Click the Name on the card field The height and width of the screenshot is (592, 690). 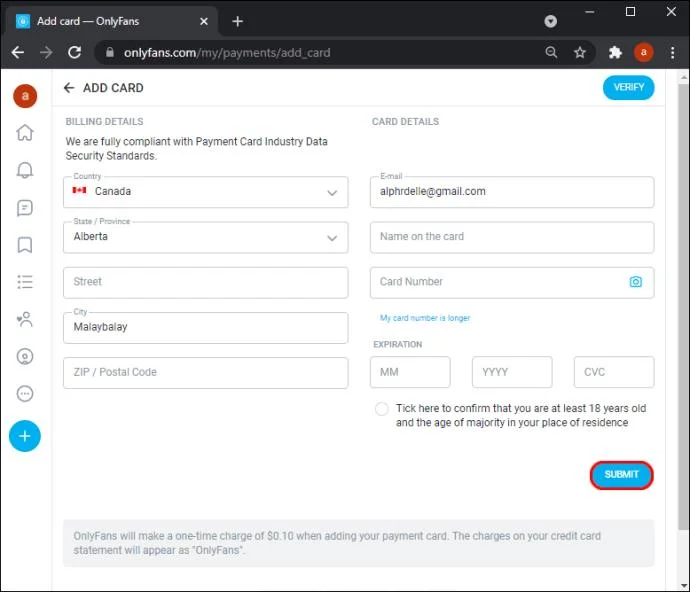[511, 237]
